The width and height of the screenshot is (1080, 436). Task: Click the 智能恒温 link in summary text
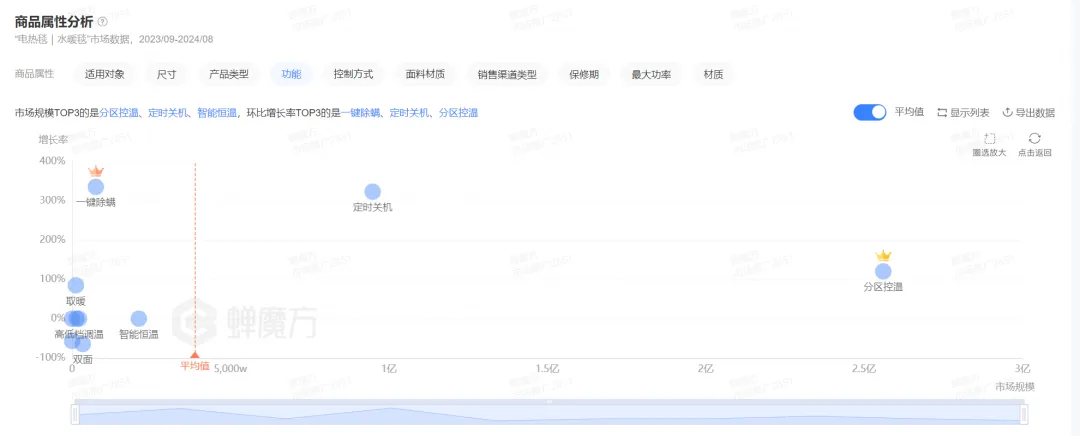pyautogui.click(x=216, y=113)
